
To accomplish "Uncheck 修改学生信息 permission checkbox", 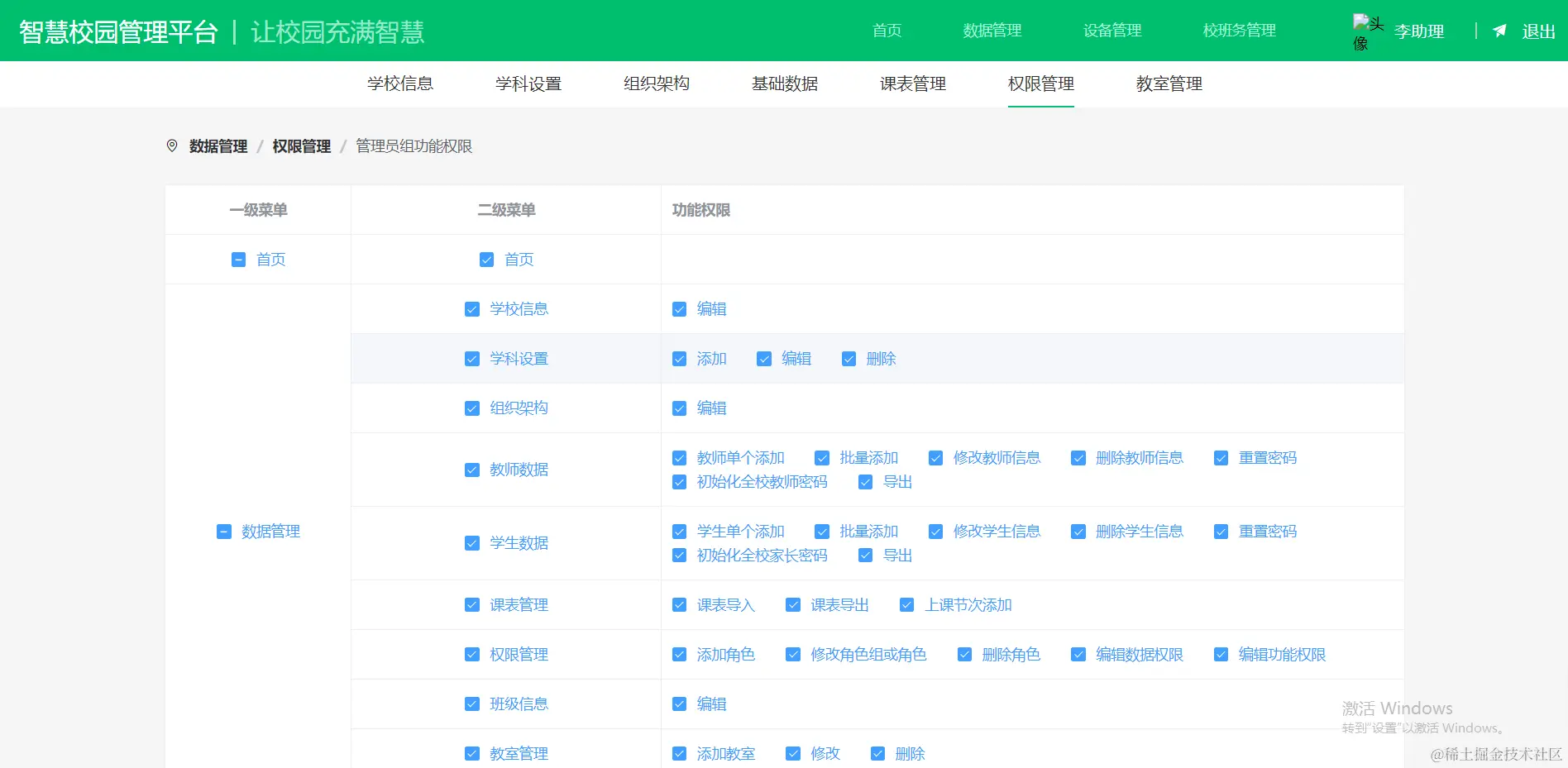I will coord(935,532).
